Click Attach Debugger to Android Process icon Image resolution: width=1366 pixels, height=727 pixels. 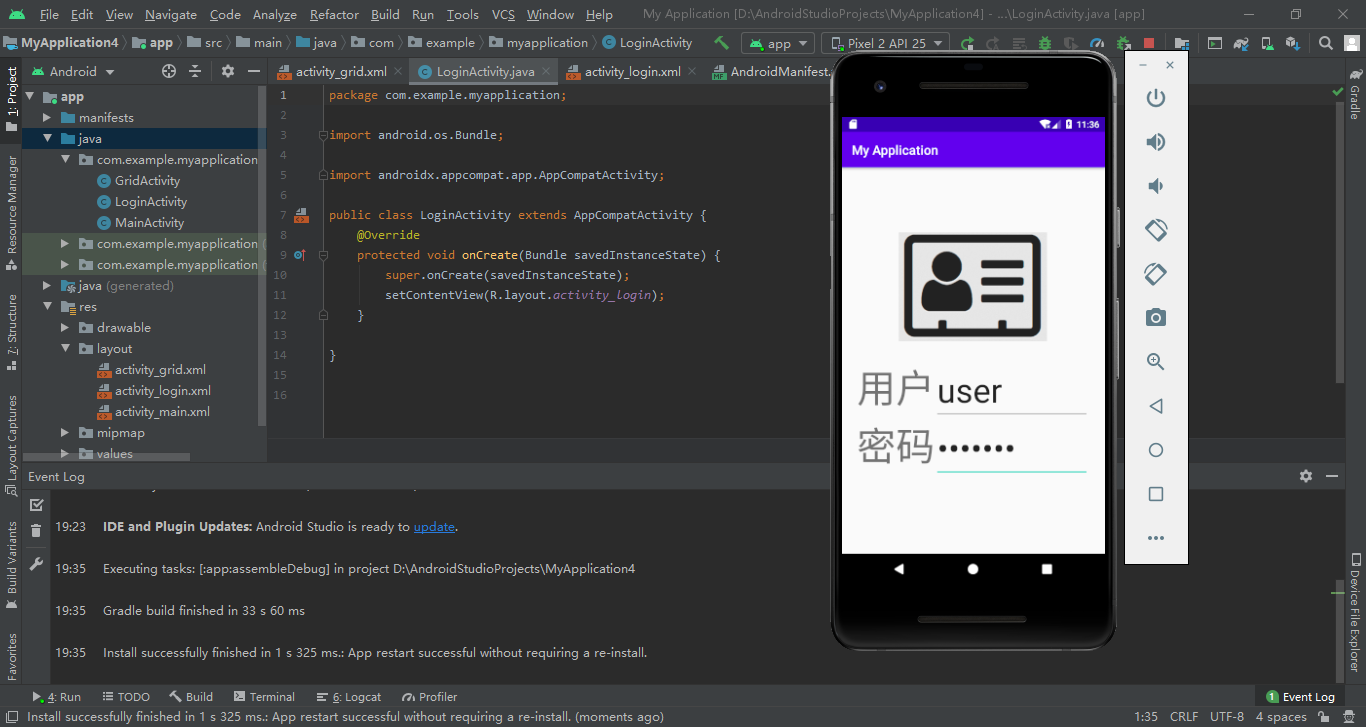pyautogui.click(x=1124, y=43)
